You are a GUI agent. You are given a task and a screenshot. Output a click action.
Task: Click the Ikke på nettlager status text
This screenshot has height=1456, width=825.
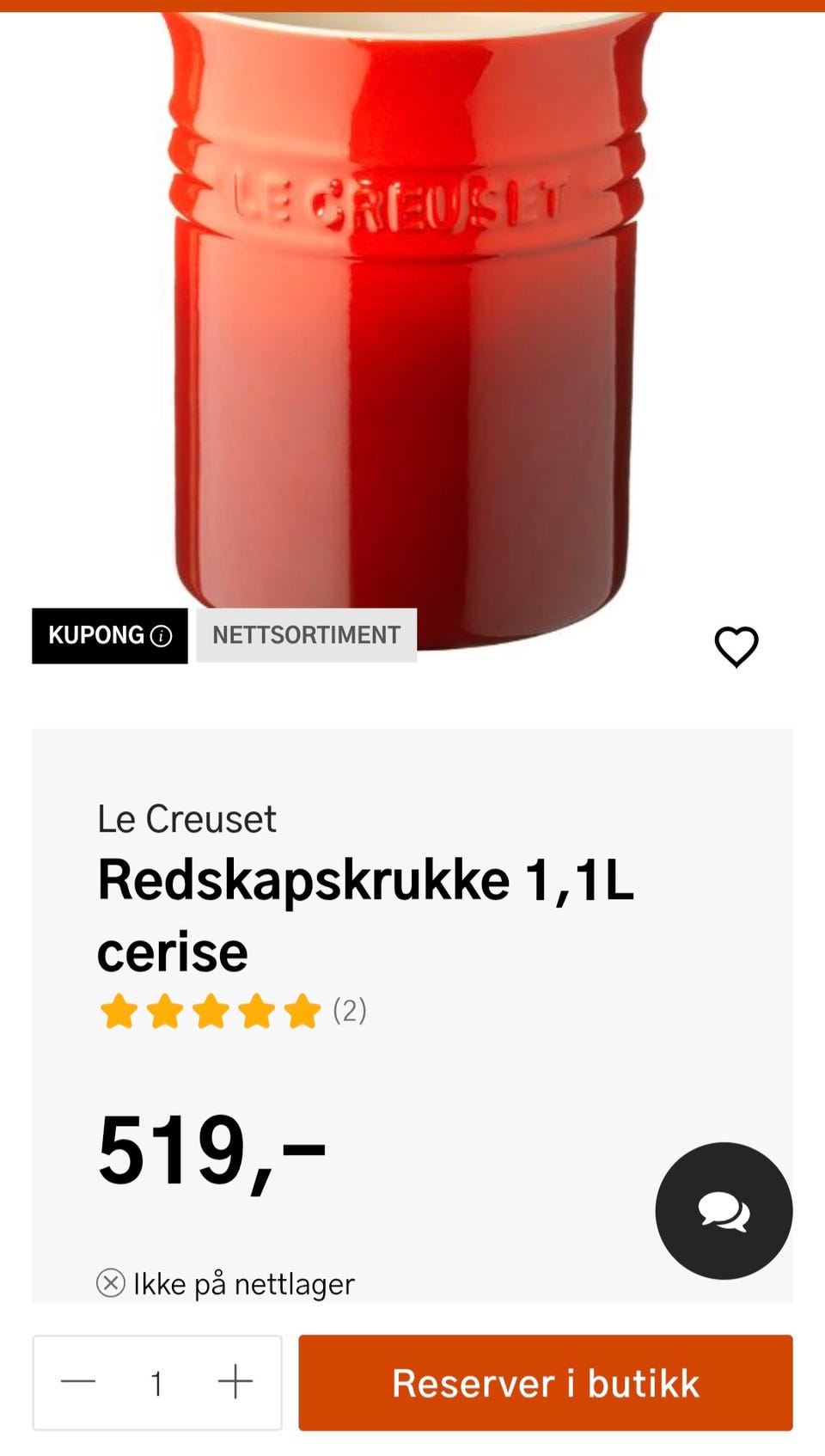pos(243,1284)
